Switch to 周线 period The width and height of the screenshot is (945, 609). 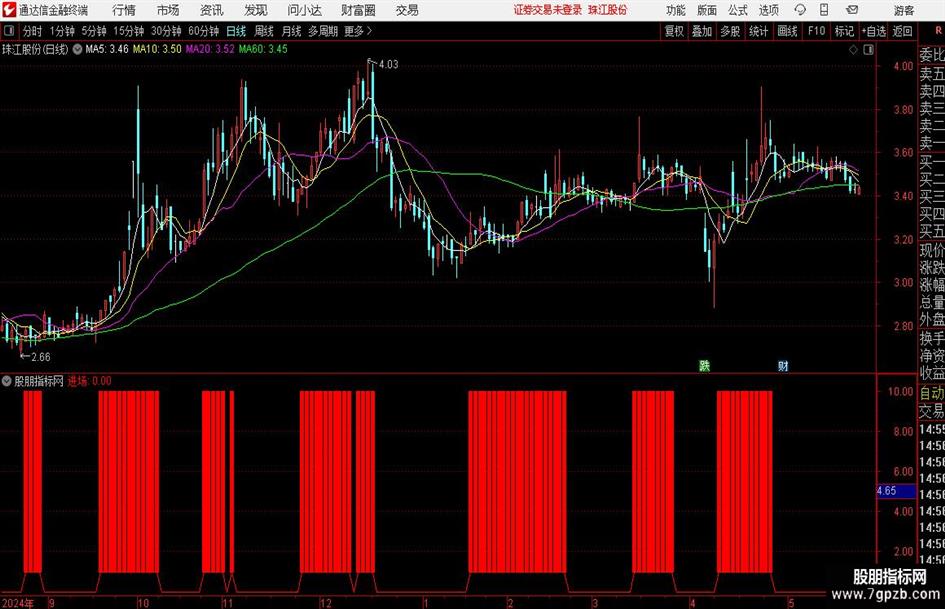pos(264,31)
